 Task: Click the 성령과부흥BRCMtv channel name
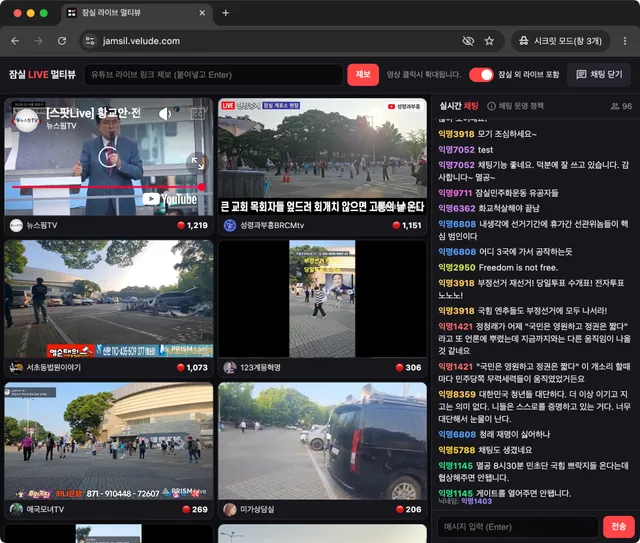pyautogui.click(x=272, y=225)
